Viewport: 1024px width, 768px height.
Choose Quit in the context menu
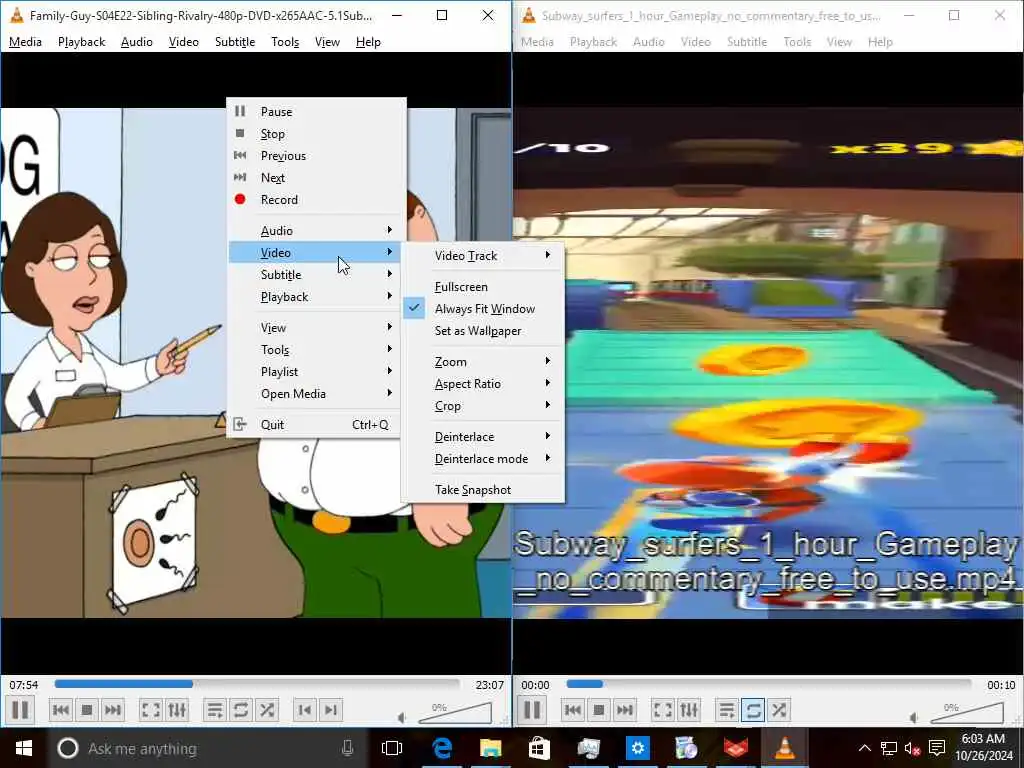[x=313, y=424]
